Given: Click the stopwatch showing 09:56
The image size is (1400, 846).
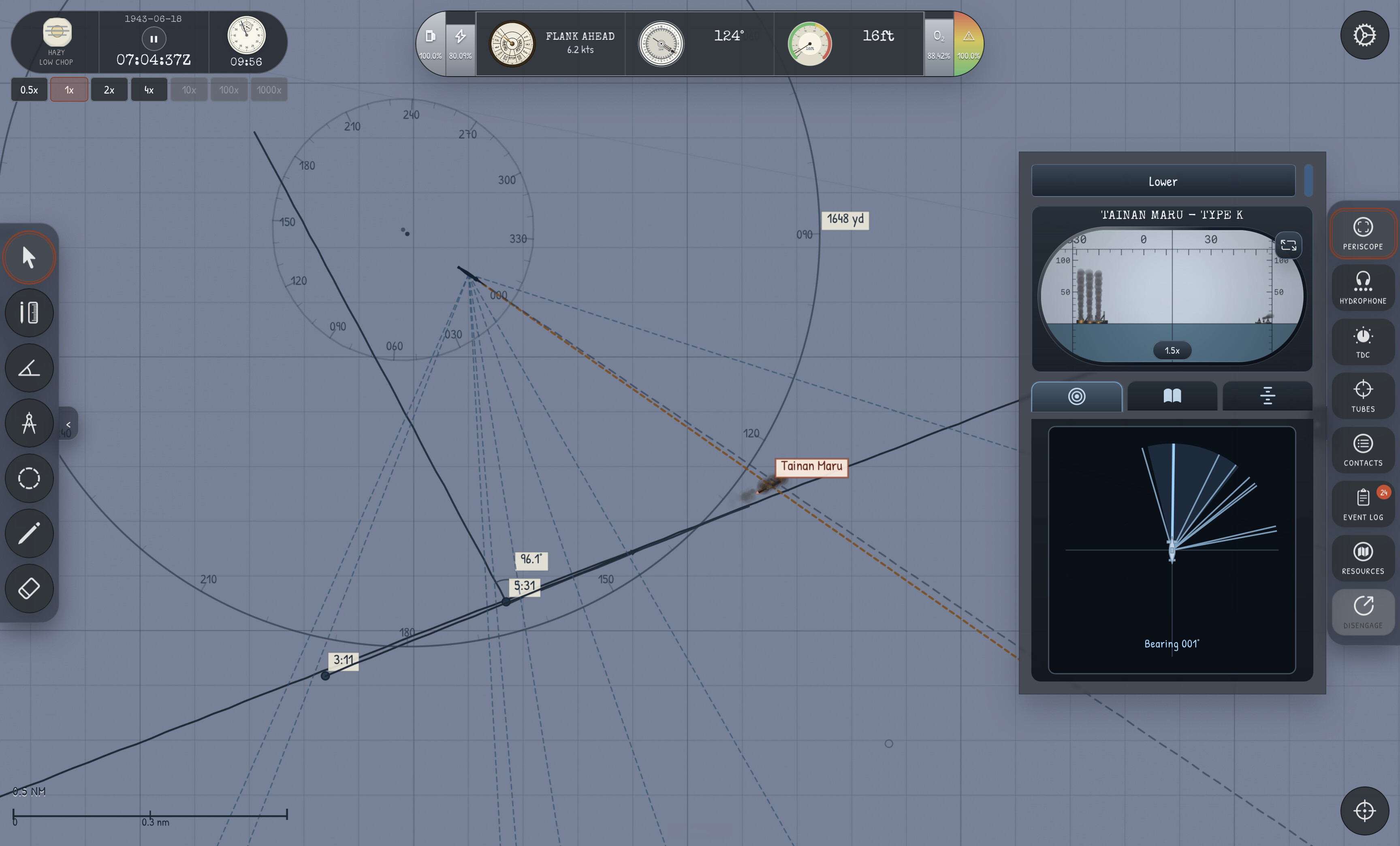Looking at the screenshot, I should [246, 35].
